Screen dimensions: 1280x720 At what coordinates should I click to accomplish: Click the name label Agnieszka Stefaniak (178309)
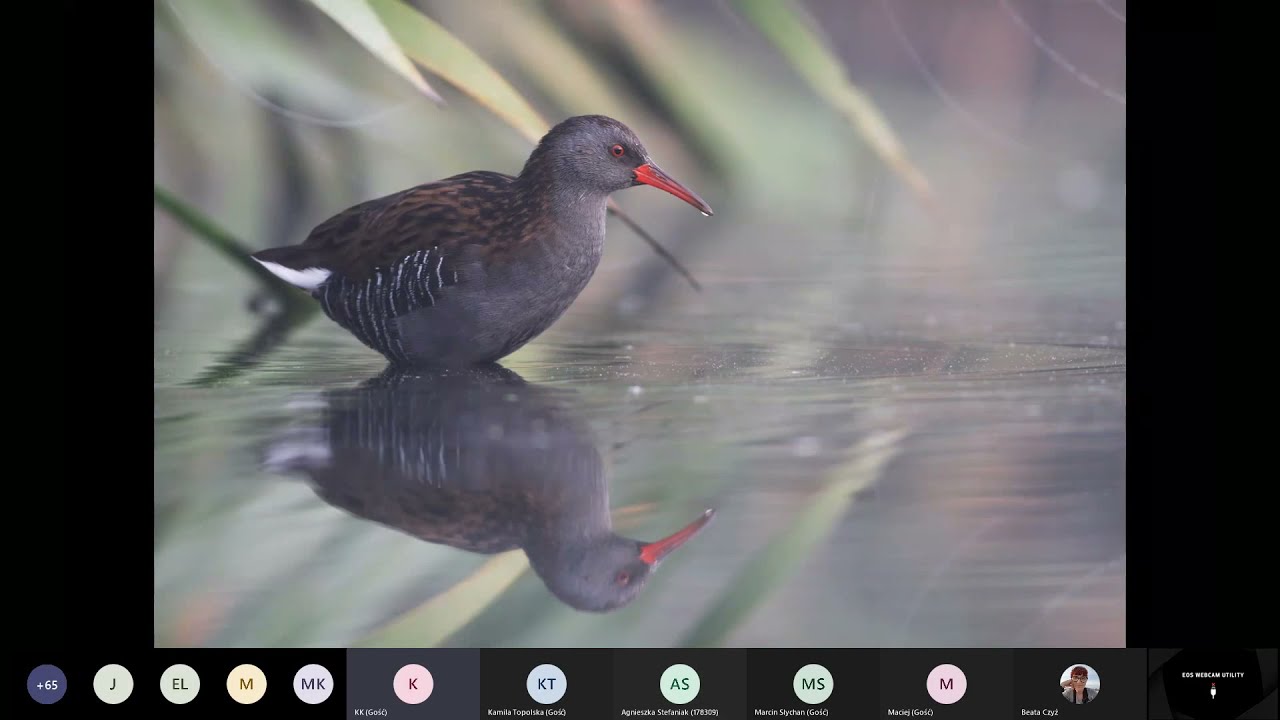[x=670, y=712]
